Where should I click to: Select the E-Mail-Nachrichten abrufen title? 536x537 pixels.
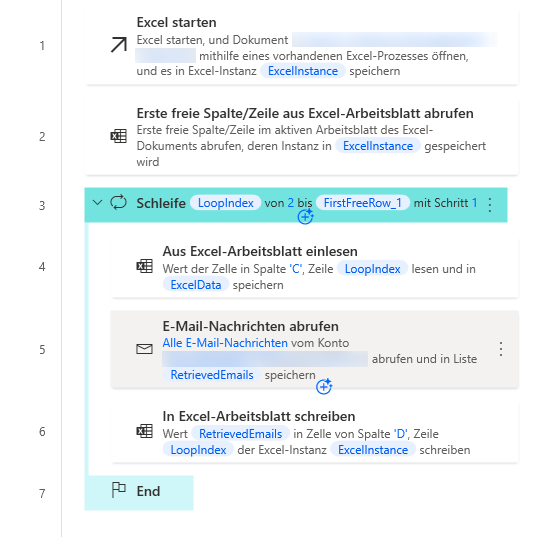click(x=250, y=326)
